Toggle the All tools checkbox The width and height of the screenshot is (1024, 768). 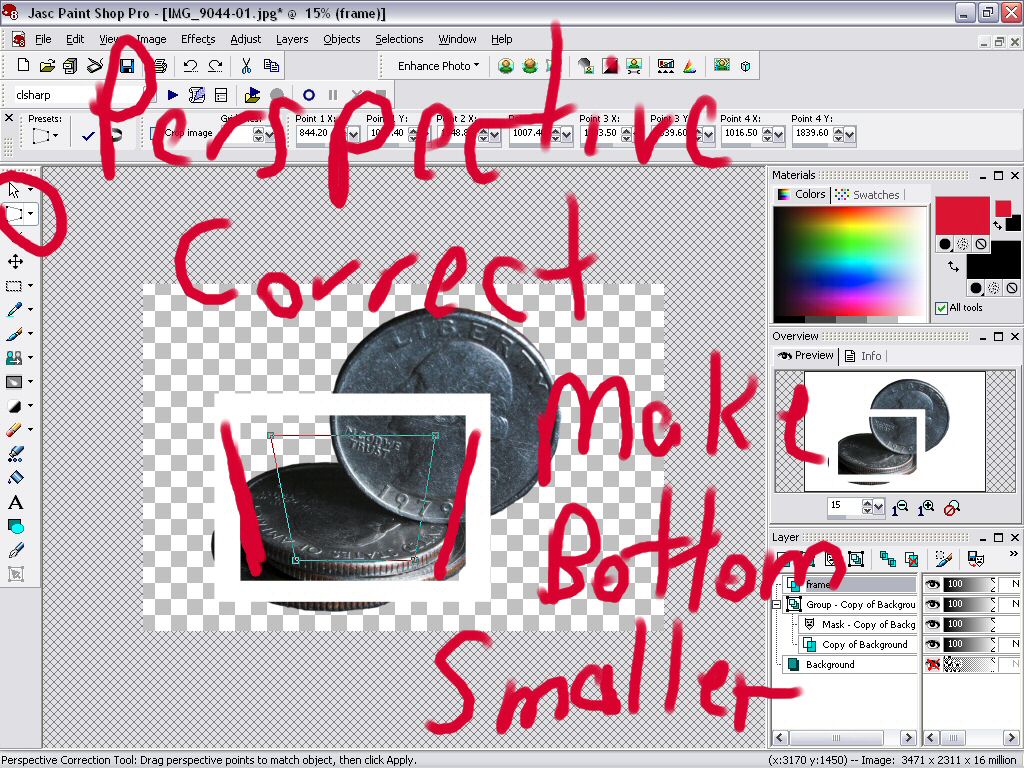pyautogui.click(x=941, y=308)
